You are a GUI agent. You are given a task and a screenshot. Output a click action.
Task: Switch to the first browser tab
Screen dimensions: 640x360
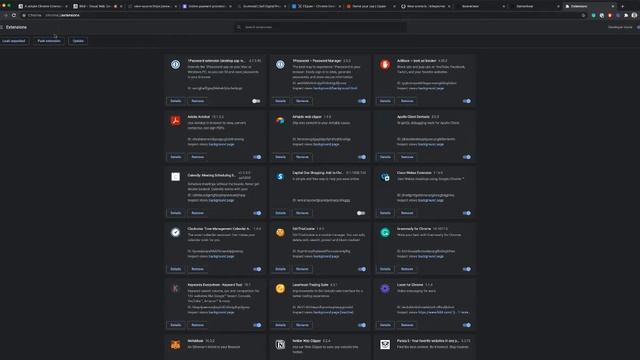(43, 6)
